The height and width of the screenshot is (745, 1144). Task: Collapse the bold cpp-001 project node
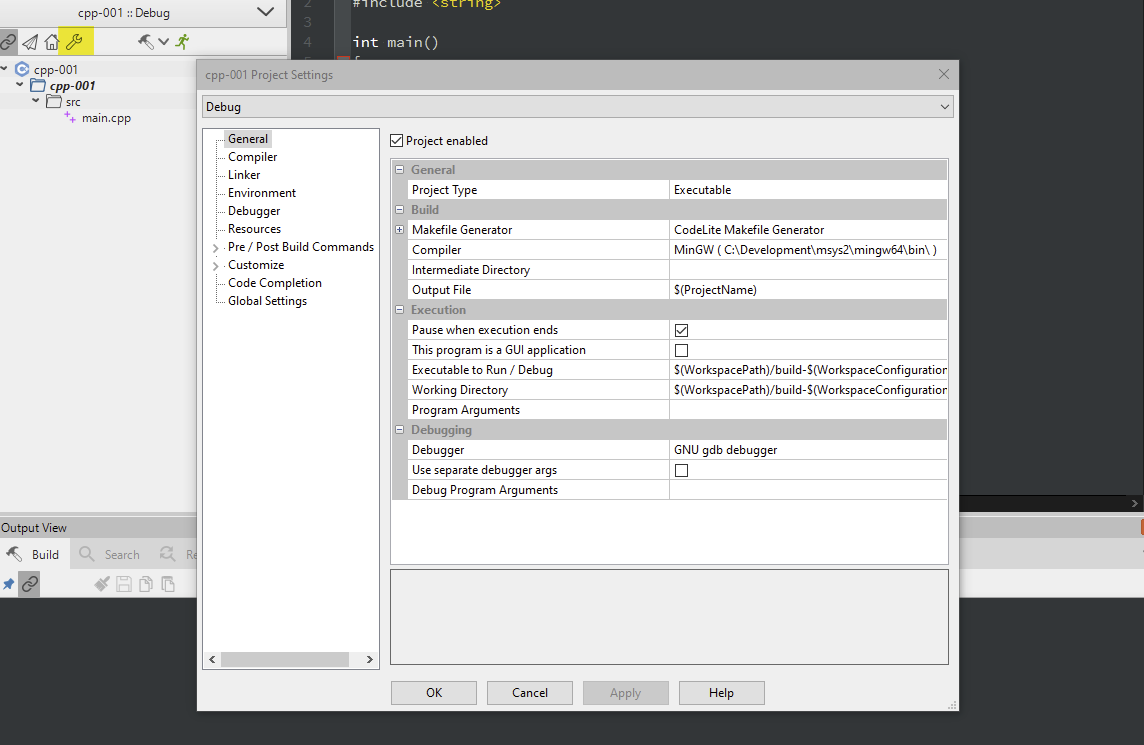[x=20, y=85]
